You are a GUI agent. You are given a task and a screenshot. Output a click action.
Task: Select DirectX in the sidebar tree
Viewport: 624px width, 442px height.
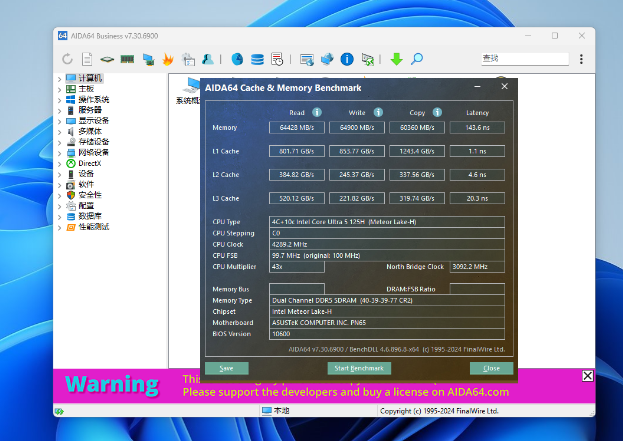[x=90, y=163]
